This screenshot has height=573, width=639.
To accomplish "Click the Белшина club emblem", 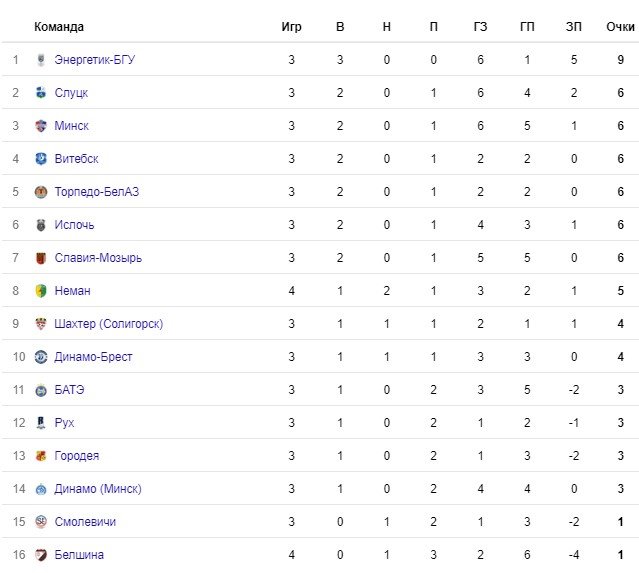I will pyautogui.click(x=41, y=555).
